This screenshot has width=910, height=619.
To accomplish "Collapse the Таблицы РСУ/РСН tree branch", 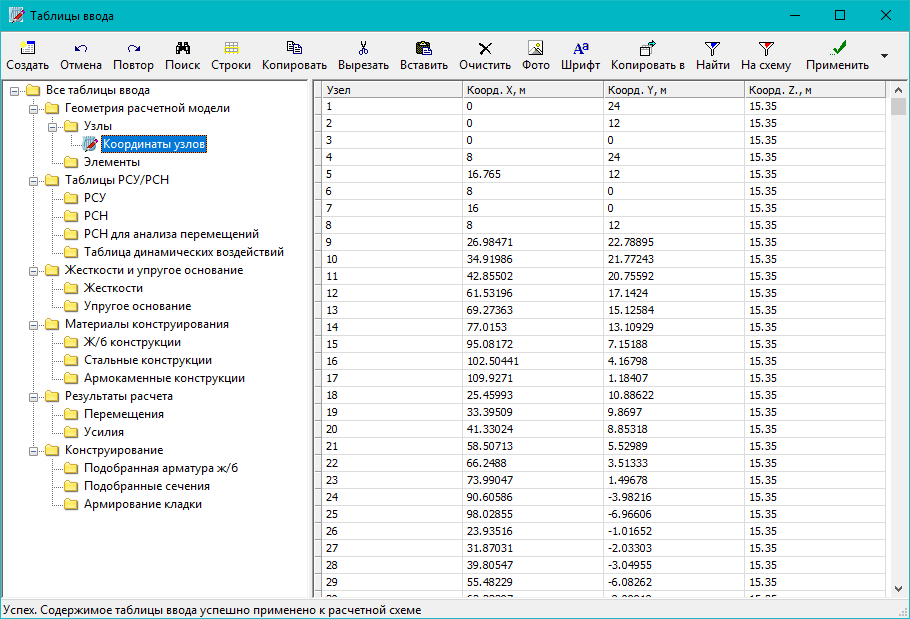I will [33, 180].
